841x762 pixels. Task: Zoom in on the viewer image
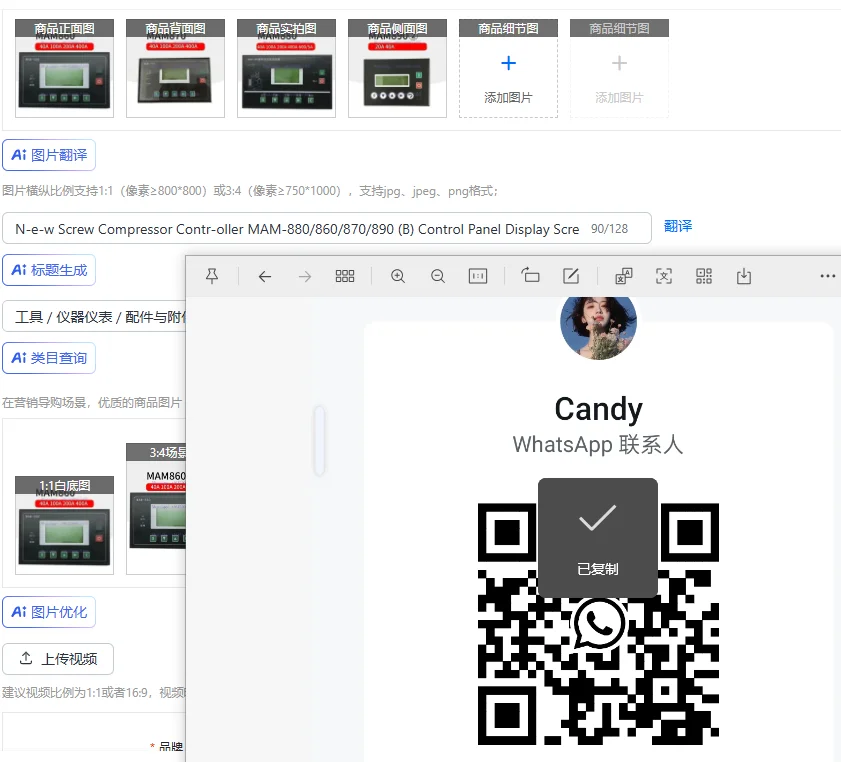pos(397,276)
